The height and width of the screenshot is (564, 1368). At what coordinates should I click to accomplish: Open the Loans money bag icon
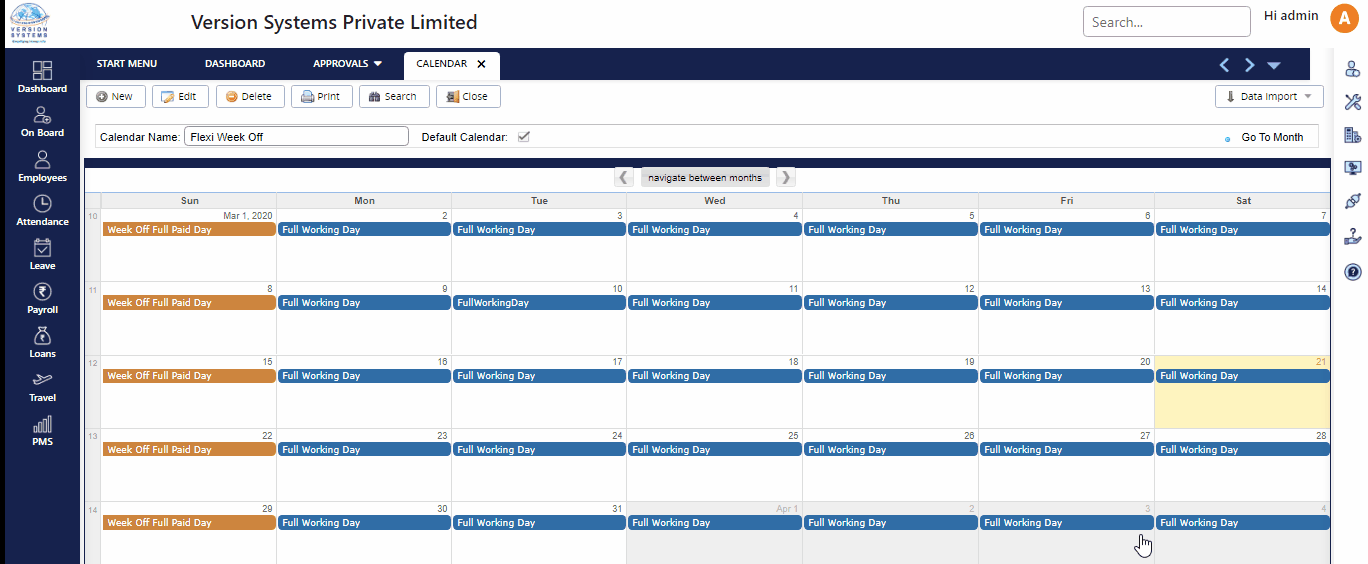[x=42, y=336]
